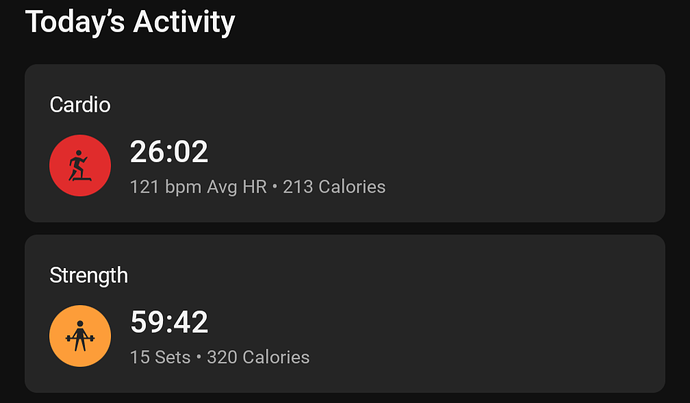The image size is (690, 403).
Task: Tap the 59:42 strength duration
Action: point(169,322)
